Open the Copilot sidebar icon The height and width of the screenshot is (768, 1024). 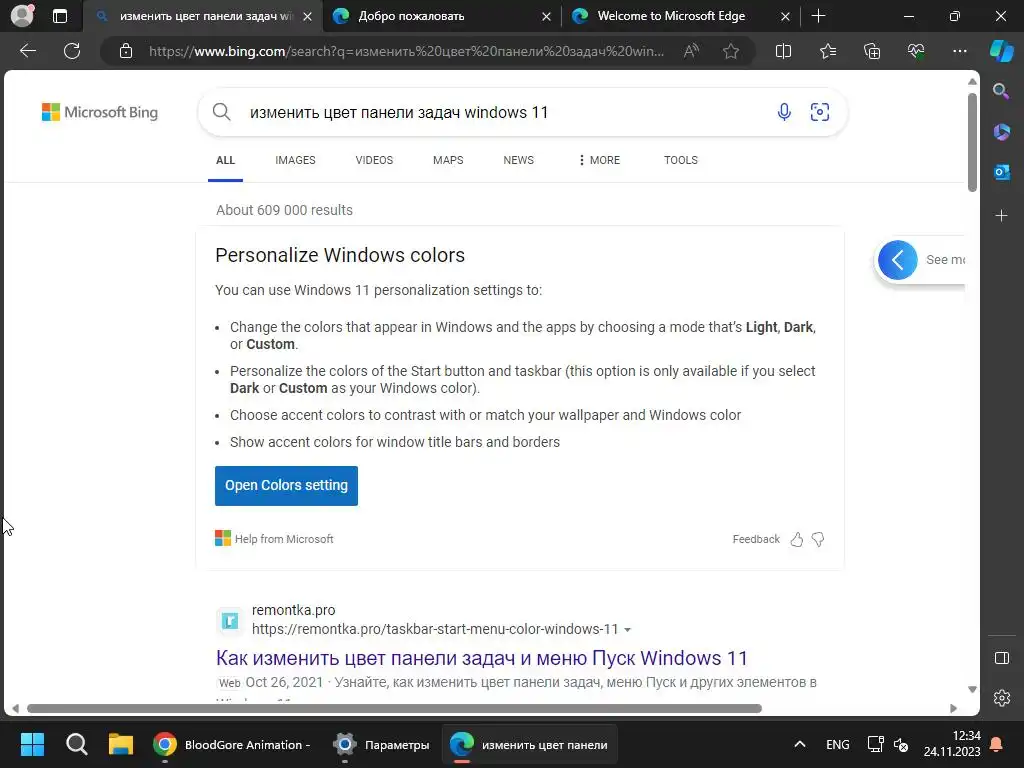(x=1001, y=51)
